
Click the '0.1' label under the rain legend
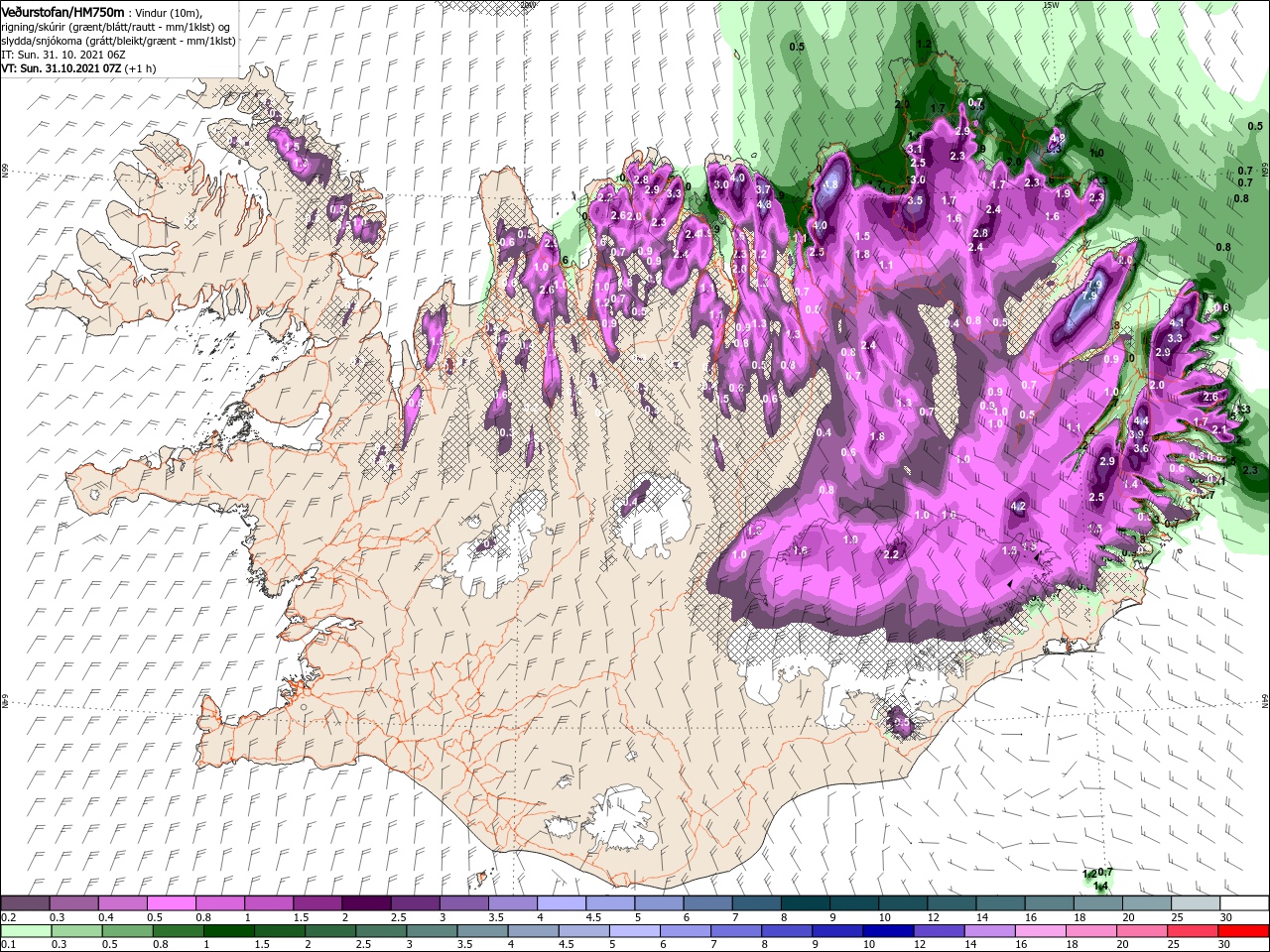tap(8, 946)
